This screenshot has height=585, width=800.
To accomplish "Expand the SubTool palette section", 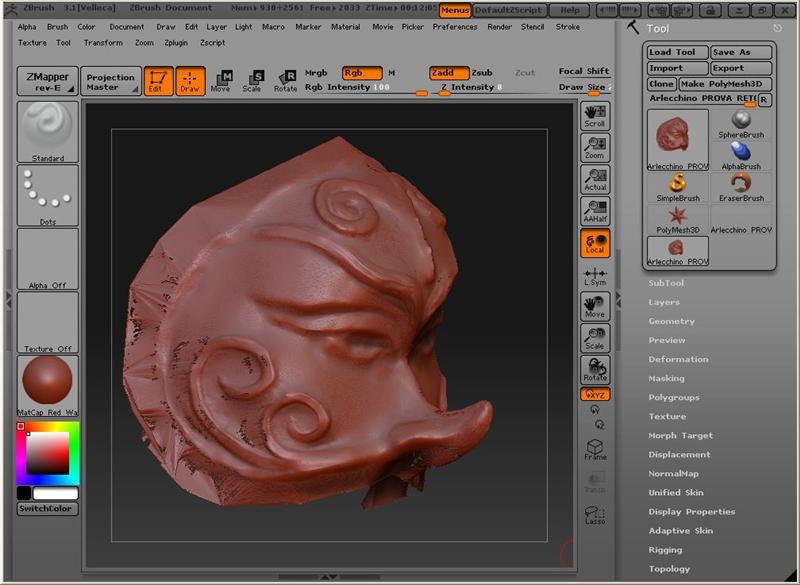I will [666, 283].
